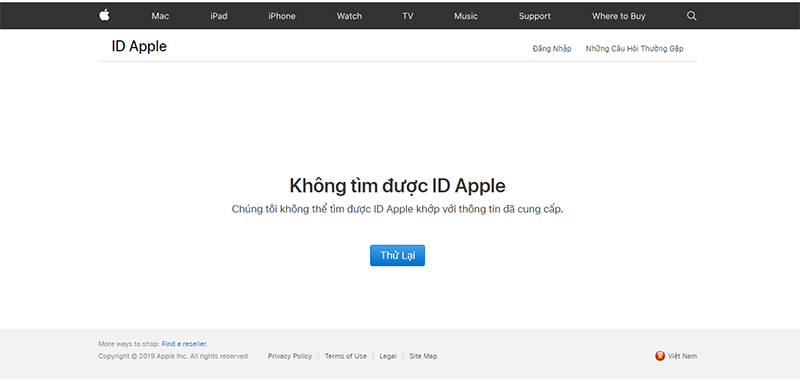This screenshot has width=800, height=381.
Task: Select Music in the top navigation
Action: tap(466, 16)
